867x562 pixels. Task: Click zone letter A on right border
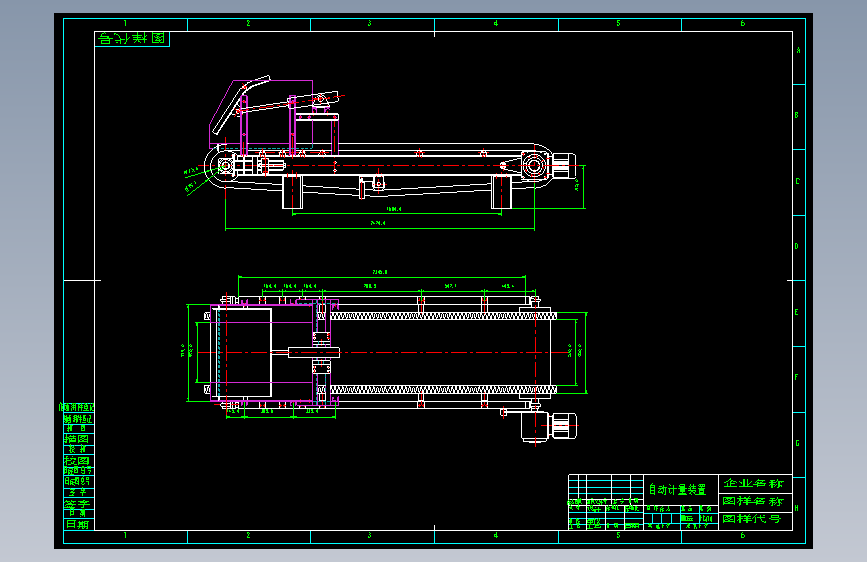[798, 50]
